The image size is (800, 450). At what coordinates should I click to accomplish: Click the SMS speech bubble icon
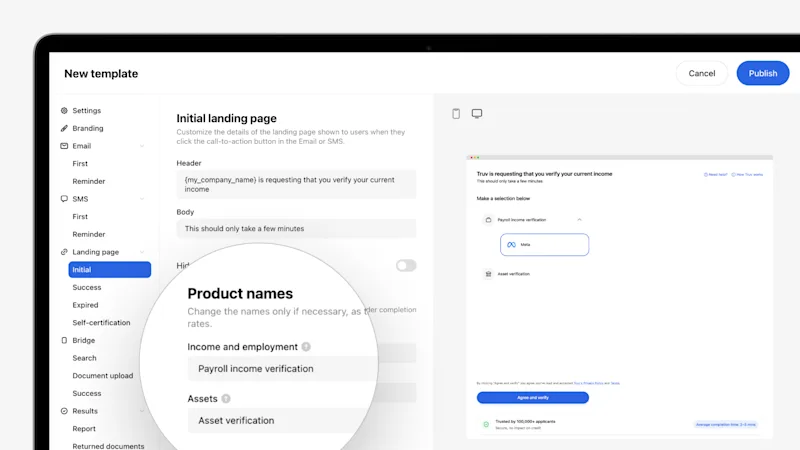pos(64,199)
